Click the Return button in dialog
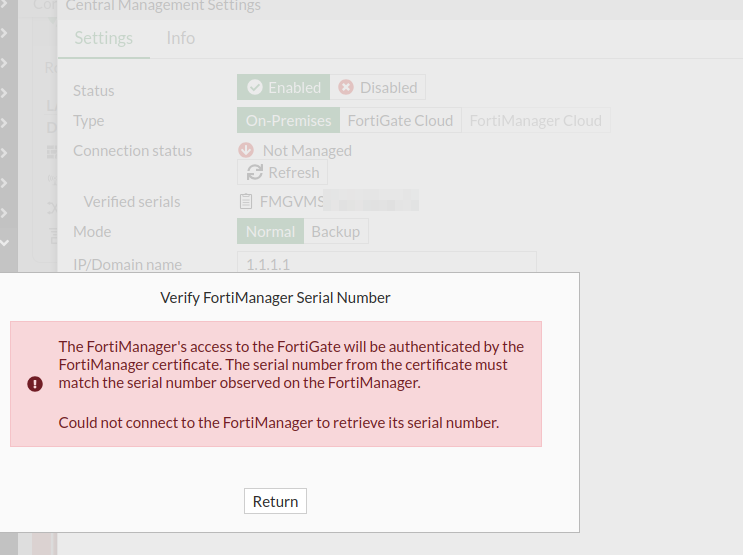This screenshot has width=743, height=555. [275, 501]
